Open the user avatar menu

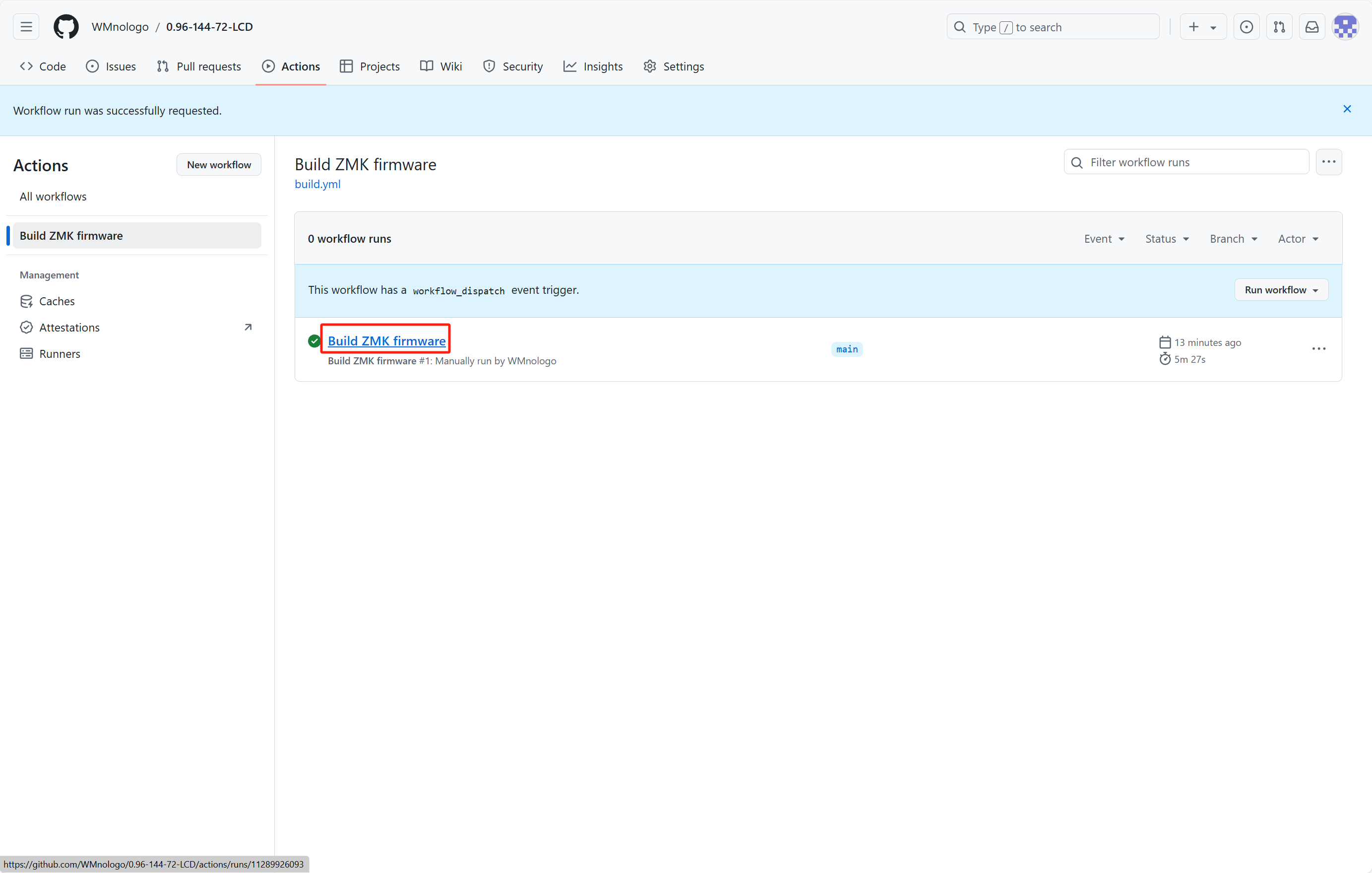(x=1345, y=27)
